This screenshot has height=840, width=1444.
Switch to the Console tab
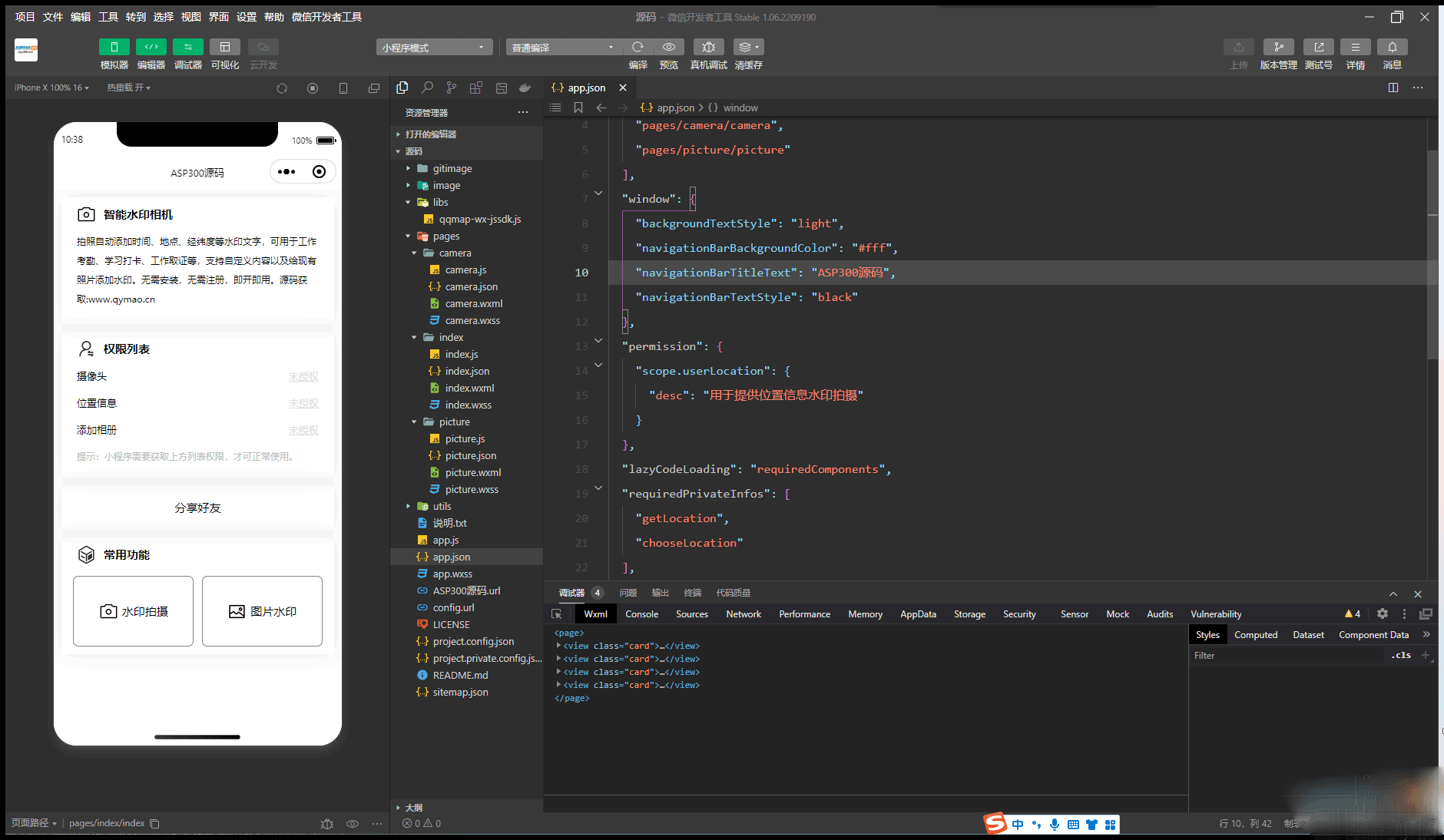coord(641,614)
